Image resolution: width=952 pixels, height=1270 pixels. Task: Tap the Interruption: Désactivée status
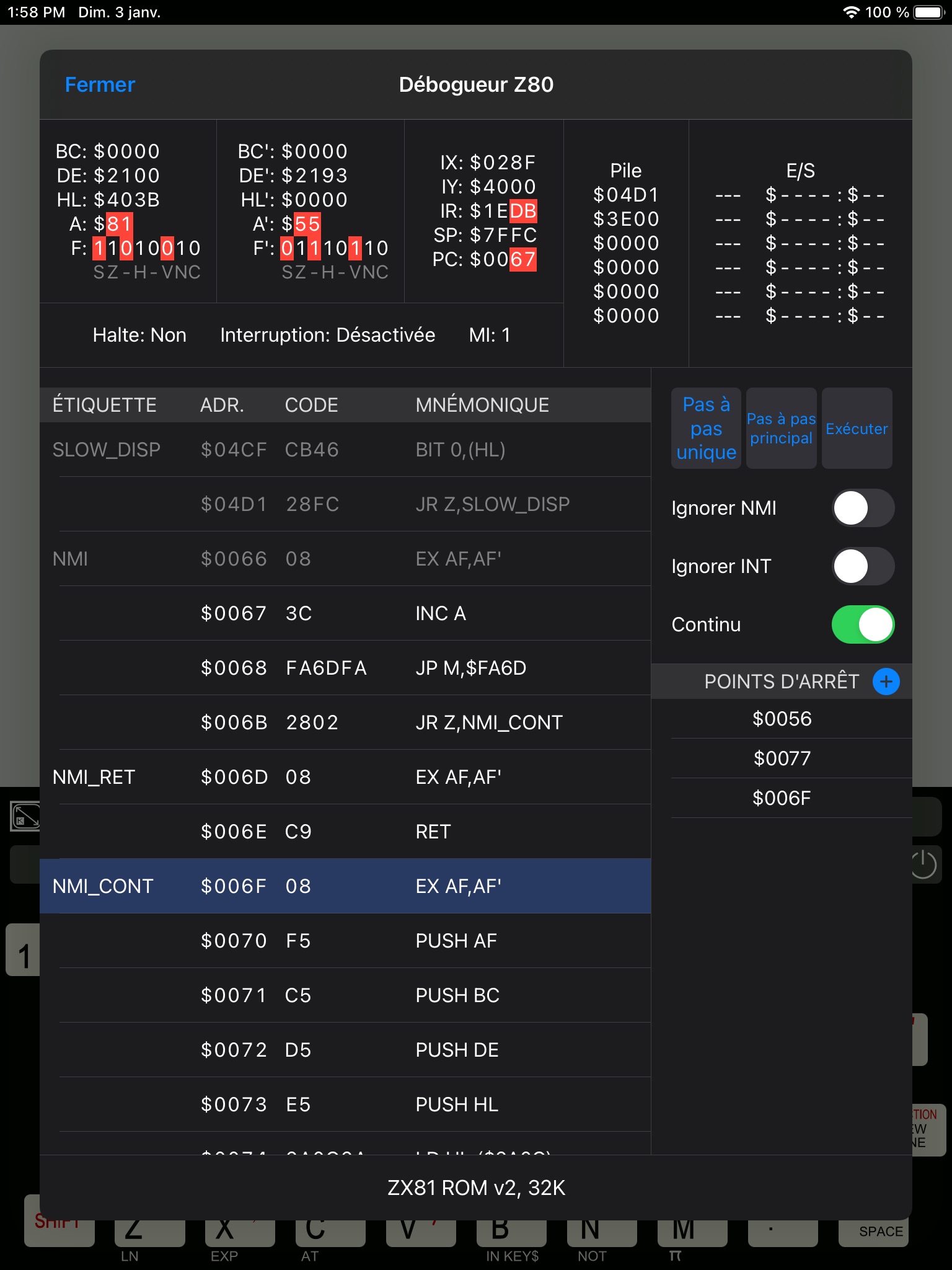coord(328,335)
